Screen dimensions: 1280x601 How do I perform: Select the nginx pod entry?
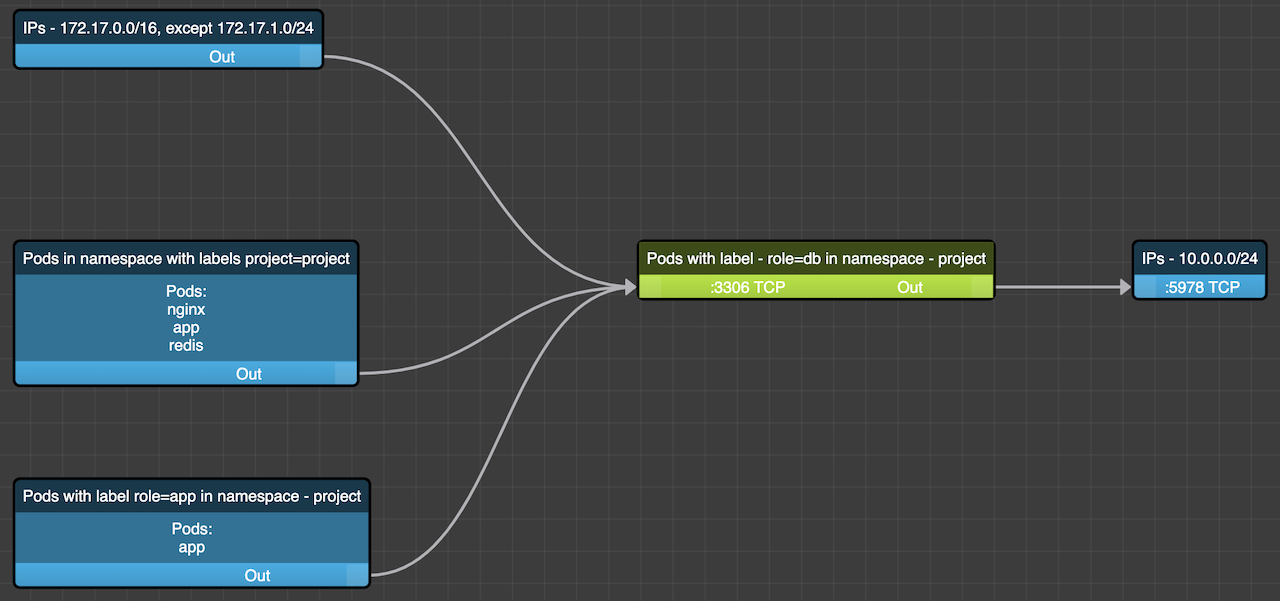pos(186,309)
